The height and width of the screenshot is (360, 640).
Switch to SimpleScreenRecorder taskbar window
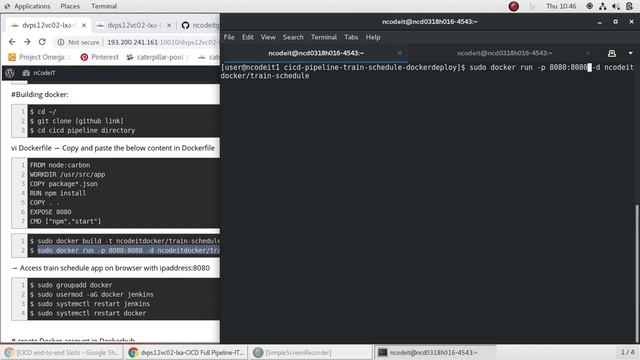311,352
